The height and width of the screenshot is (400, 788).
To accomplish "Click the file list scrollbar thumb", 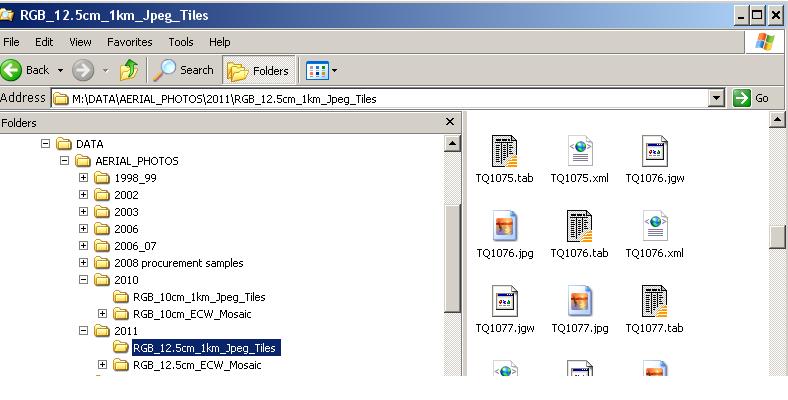I will coord(777,237).
